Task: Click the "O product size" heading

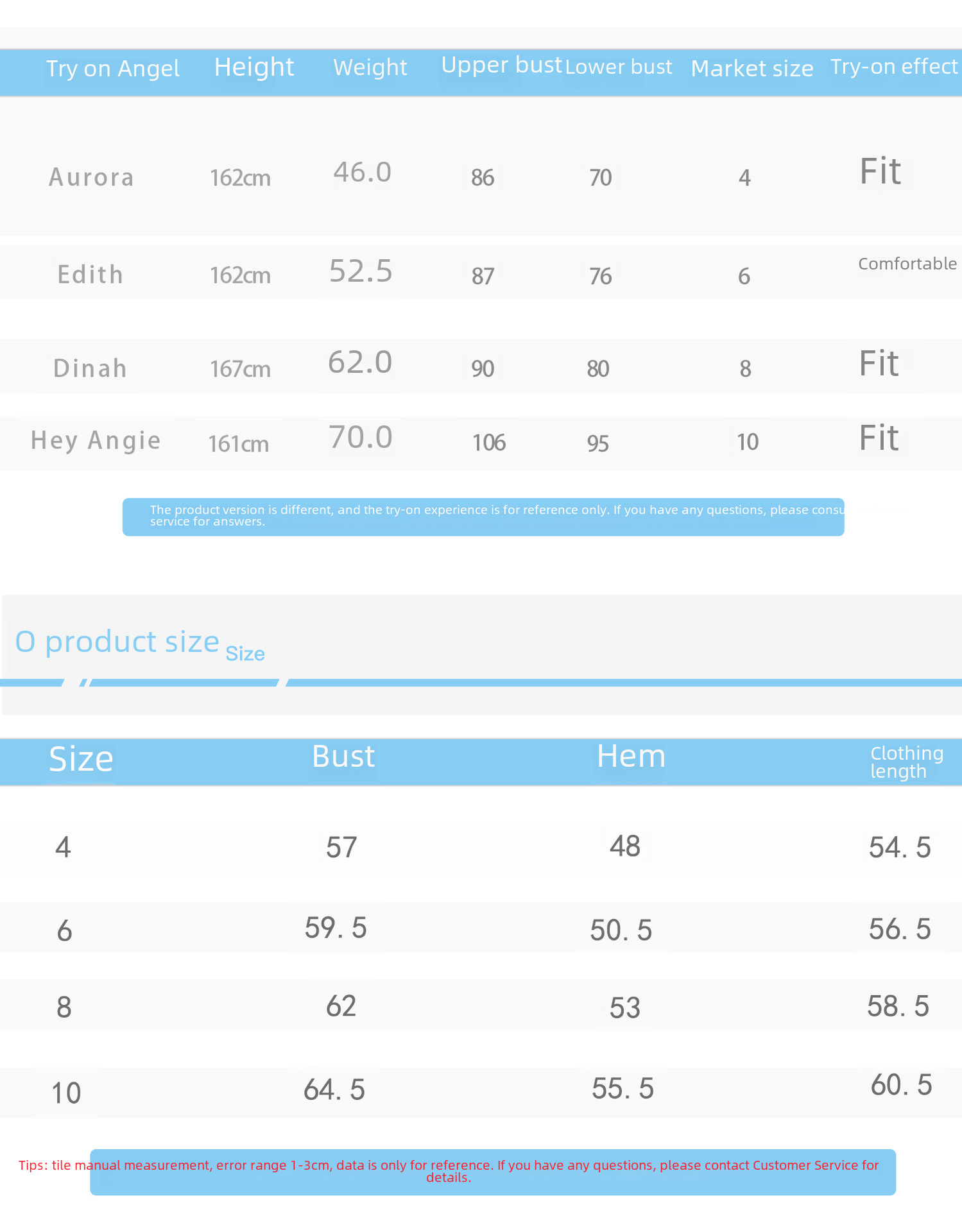Action: pos(117,642)
